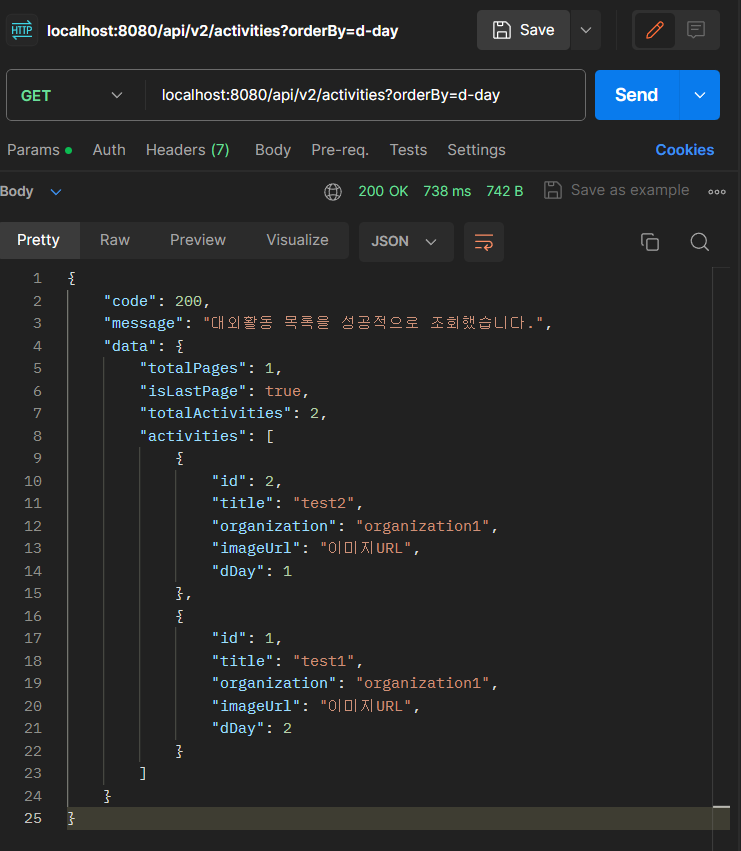This screenshot has width=741, height=851.
Task: Click the "code": 200 line
Action: [157, 301]
